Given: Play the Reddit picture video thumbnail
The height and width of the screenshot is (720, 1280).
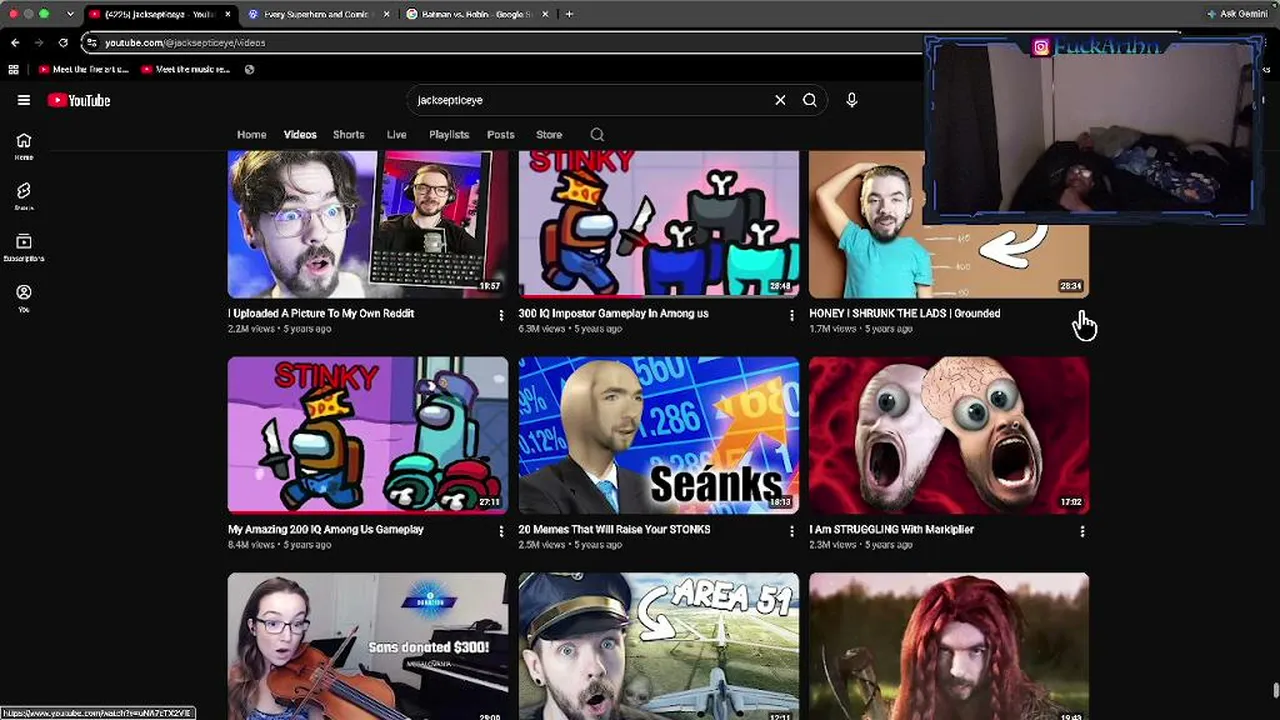Looking at the screenshot, I should click(x=368, y=224).
